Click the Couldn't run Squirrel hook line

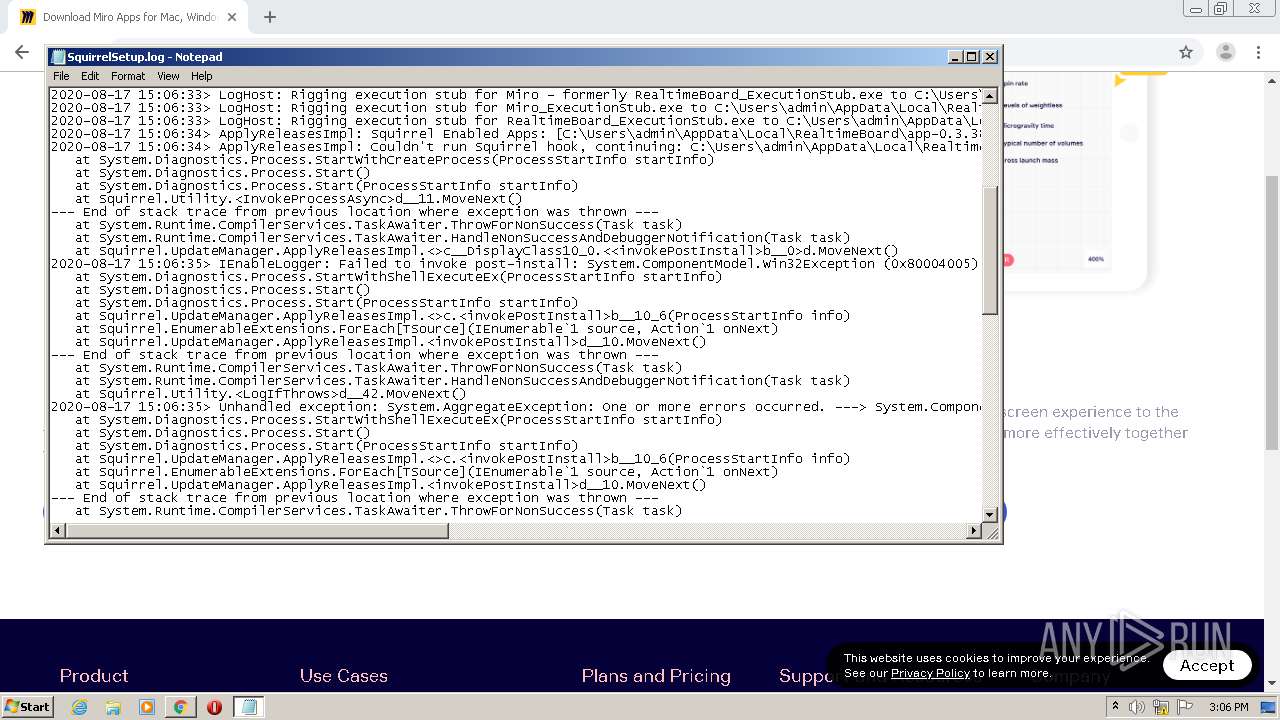tap(516, 147)
